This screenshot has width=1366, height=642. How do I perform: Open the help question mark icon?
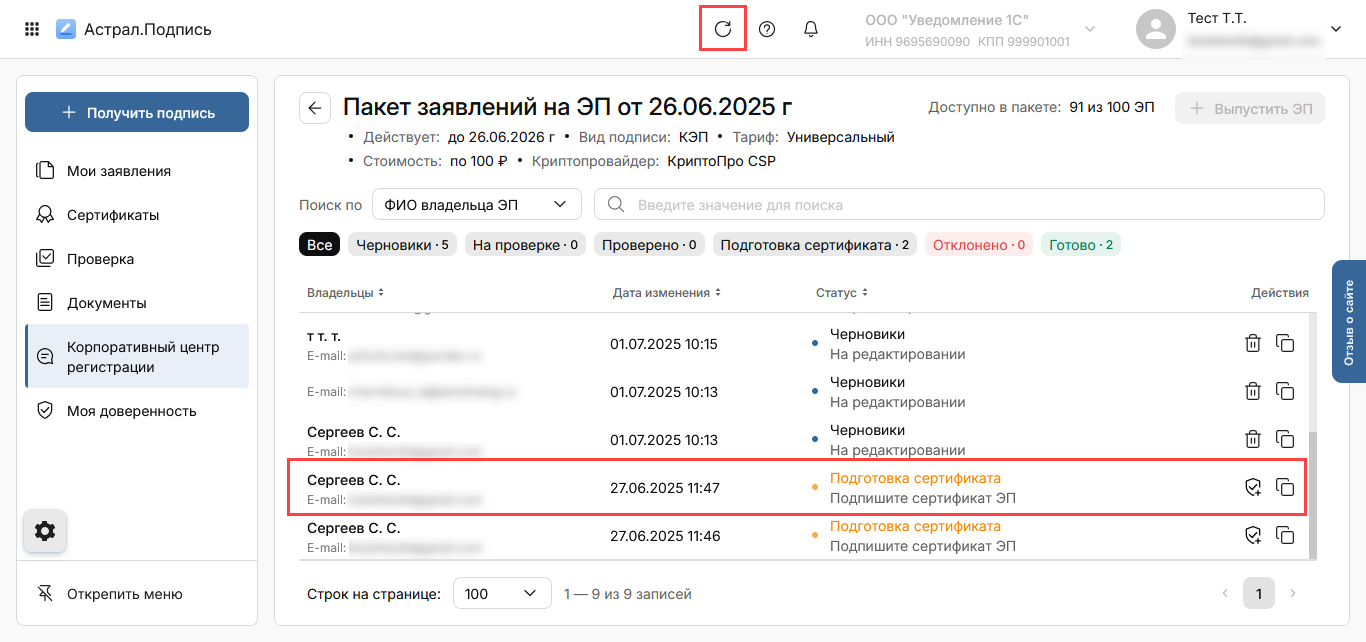point(767,29)
